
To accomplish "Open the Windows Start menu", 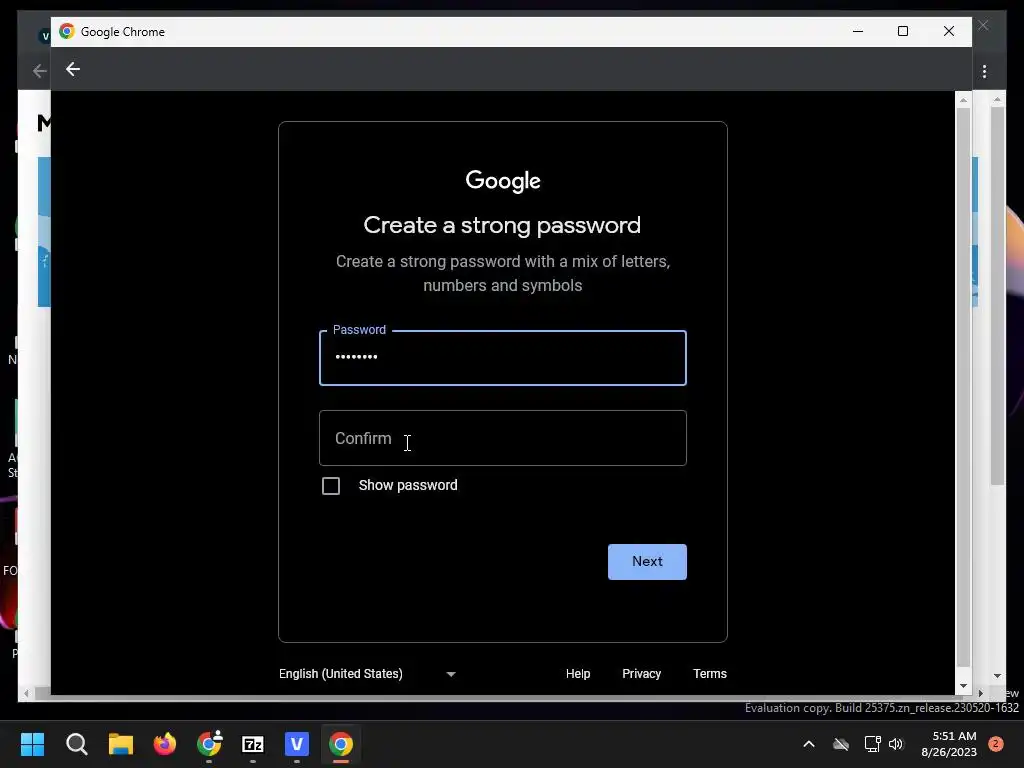I will pyautogui.click(x=32, y=744).
